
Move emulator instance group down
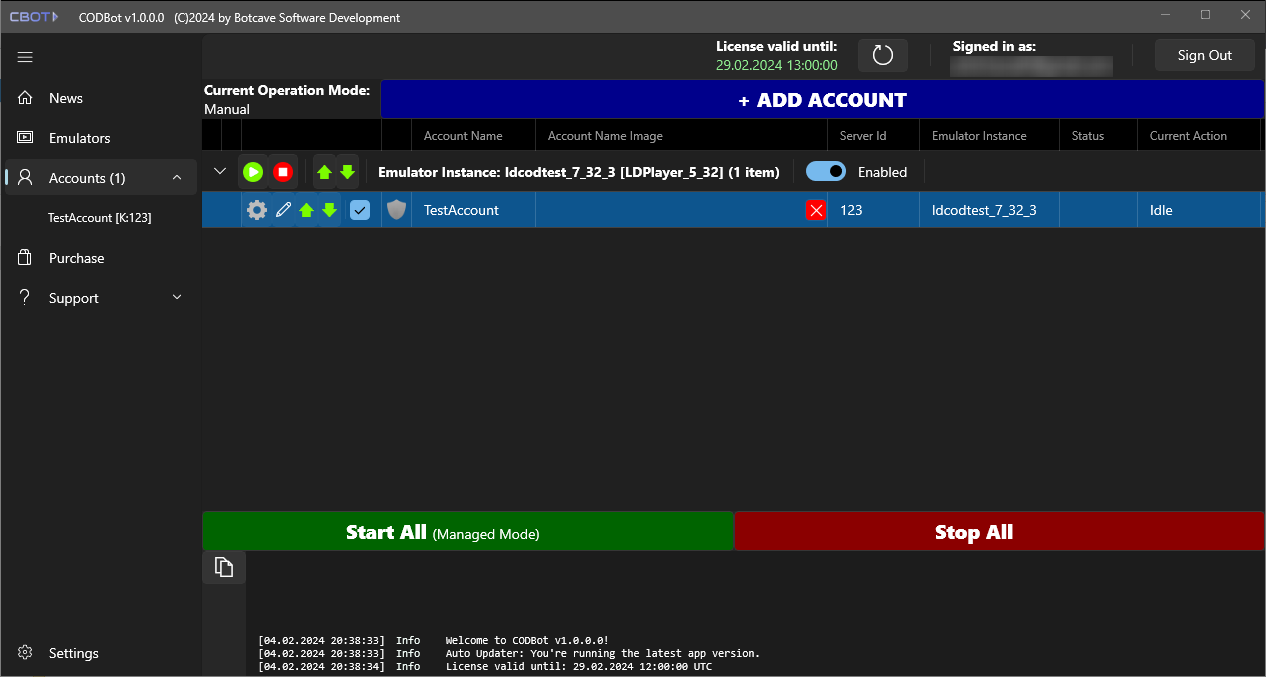tap(347, 172)
